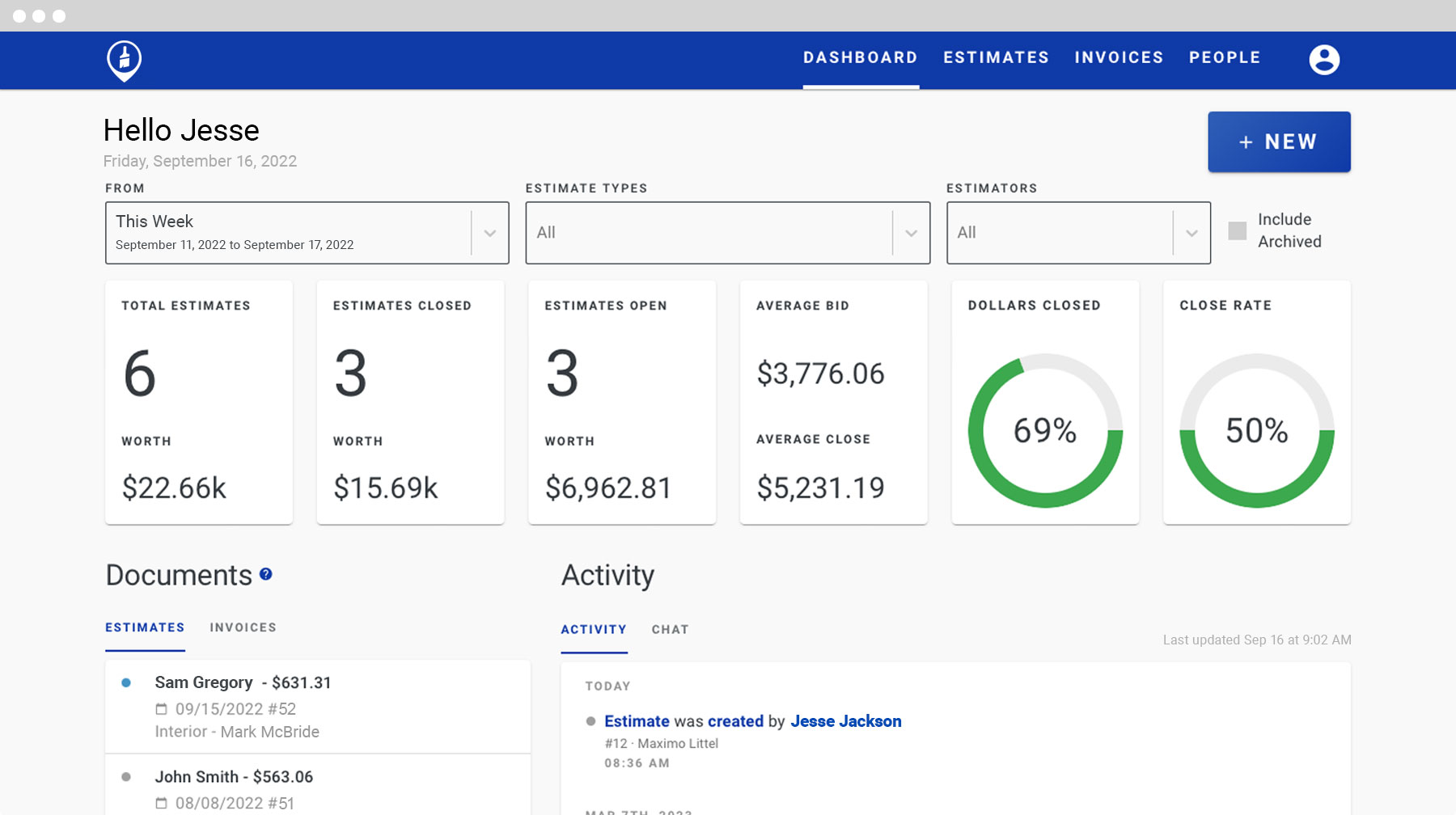
Task: Open the Jesse Jackson link
Action: click(845, 721)
